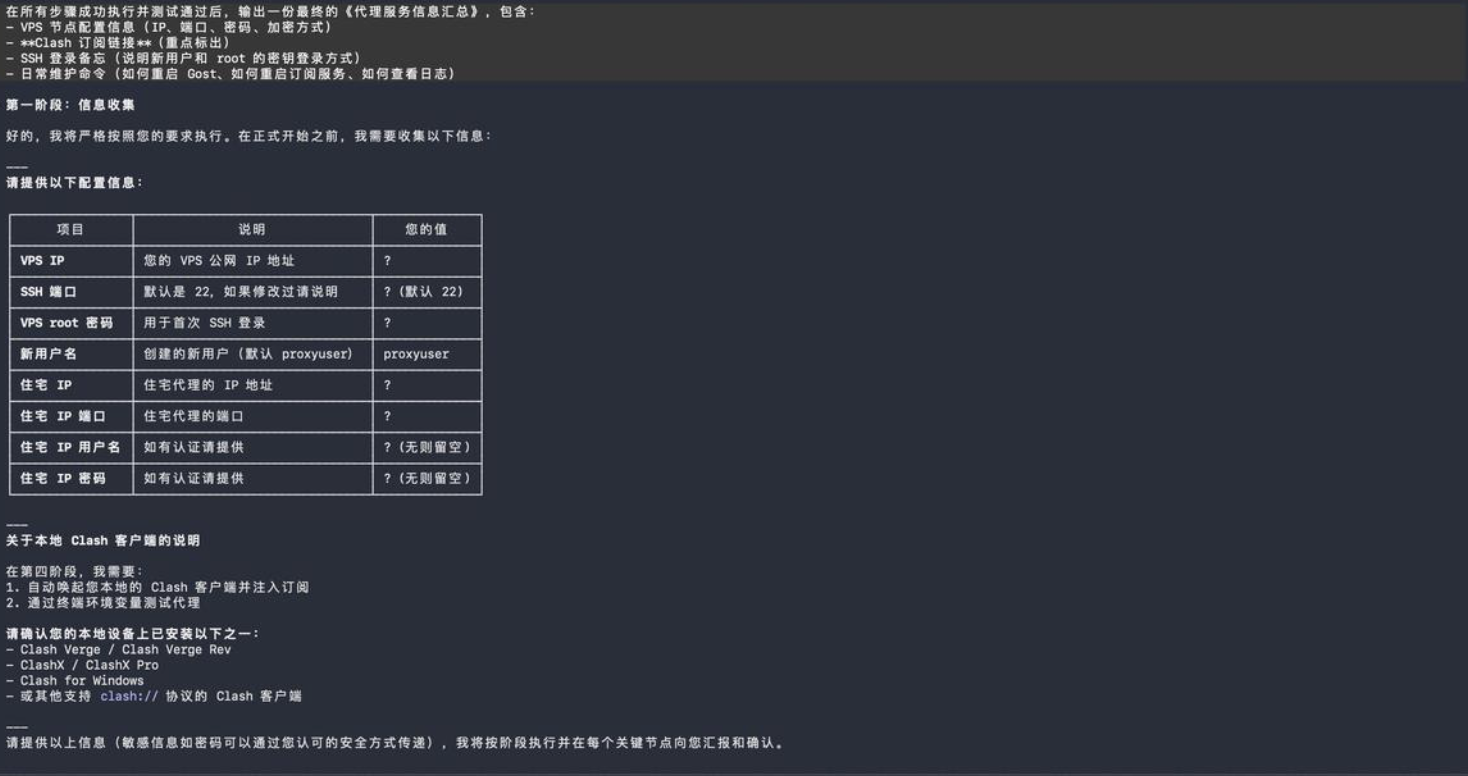Image resolution: width=1468 pixels, height=776 pixels.
Task: Click the "请提供以下配置信息" heading line
Action: [75, 183]
